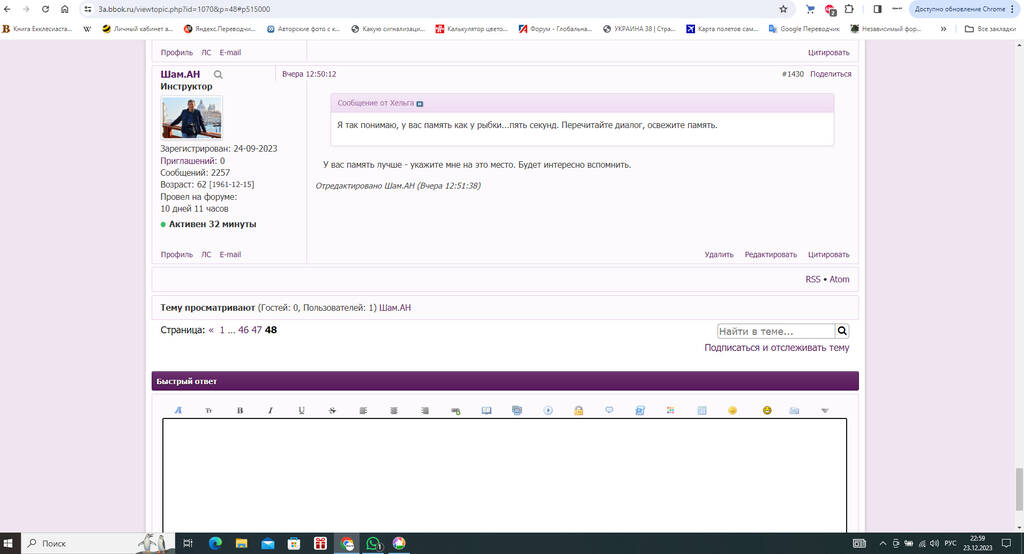The image size is (1024, 554).
Task: Open the text color palette icon
Action: coord(671,410)
